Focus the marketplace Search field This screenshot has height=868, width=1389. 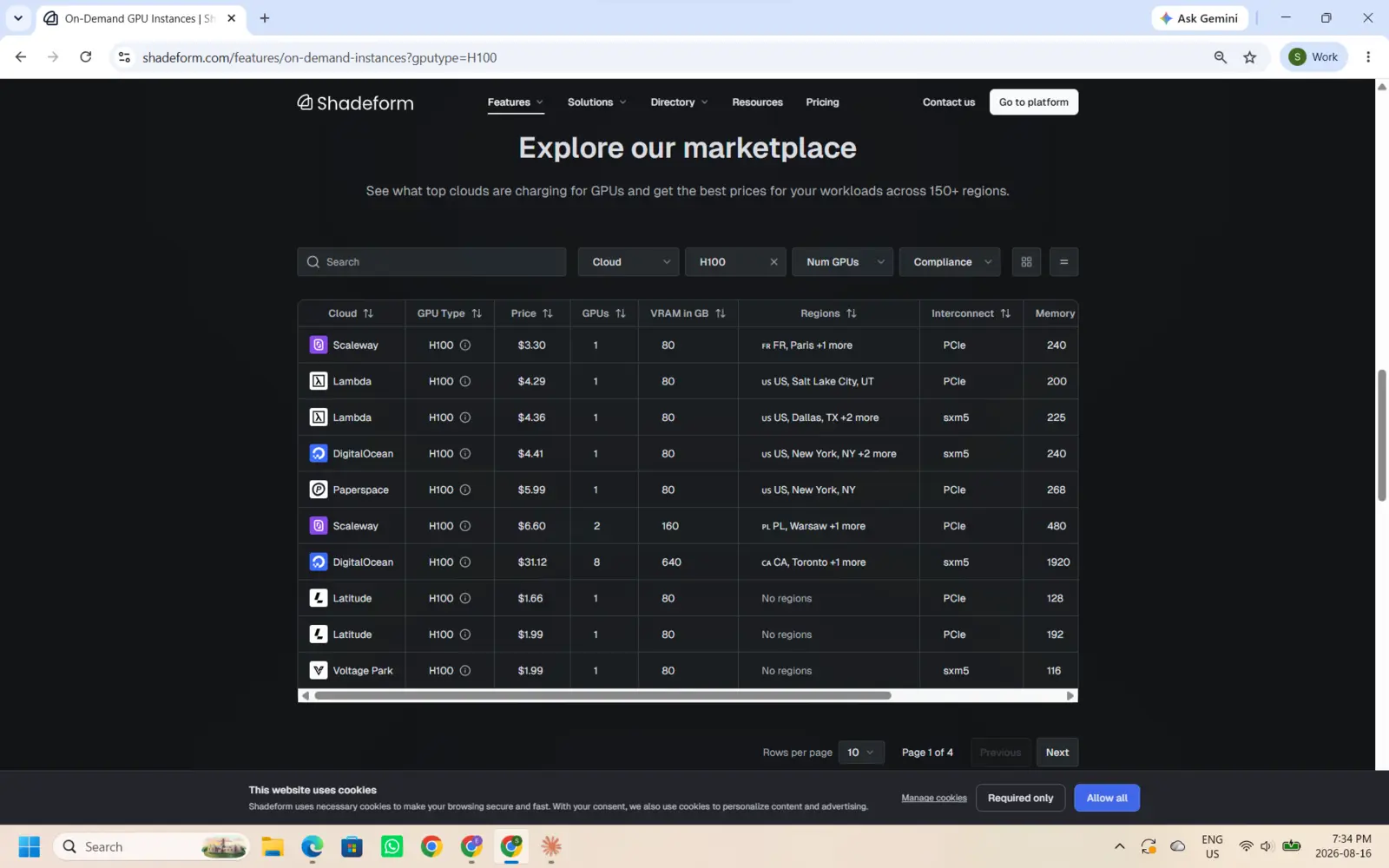431,262
